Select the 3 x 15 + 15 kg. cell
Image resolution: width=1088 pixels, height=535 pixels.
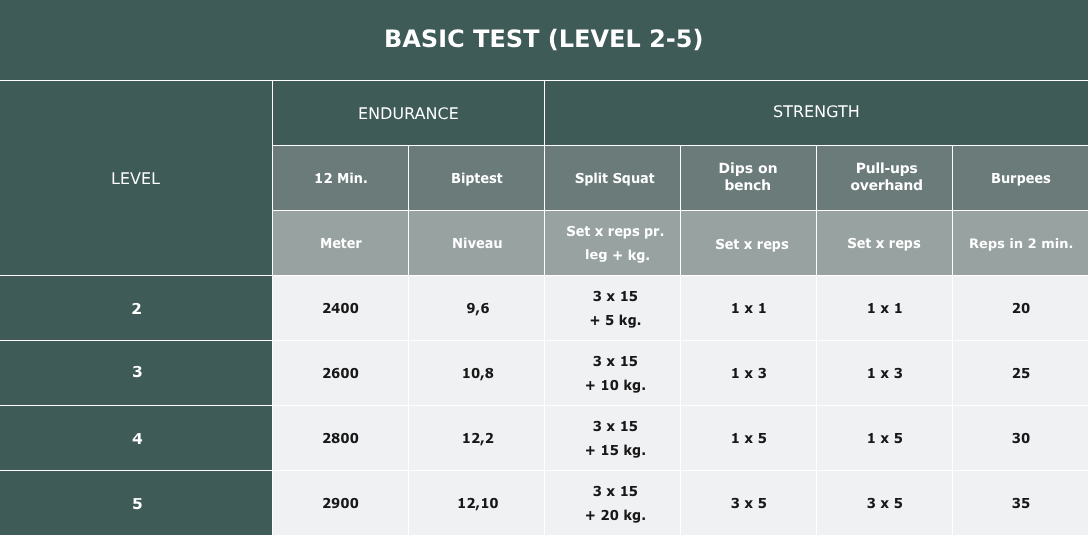[614, 438]
